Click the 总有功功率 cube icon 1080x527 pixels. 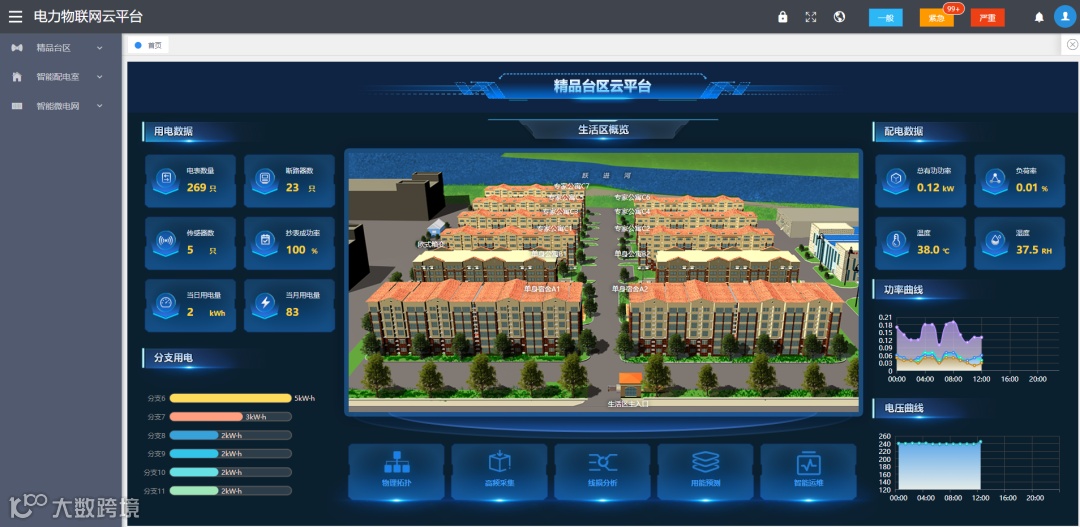point(895,180)
